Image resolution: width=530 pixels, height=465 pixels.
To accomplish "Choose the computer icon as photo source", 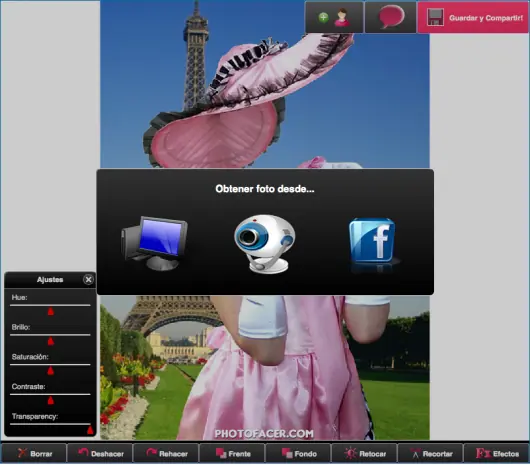I will click(x=154, y=243).
